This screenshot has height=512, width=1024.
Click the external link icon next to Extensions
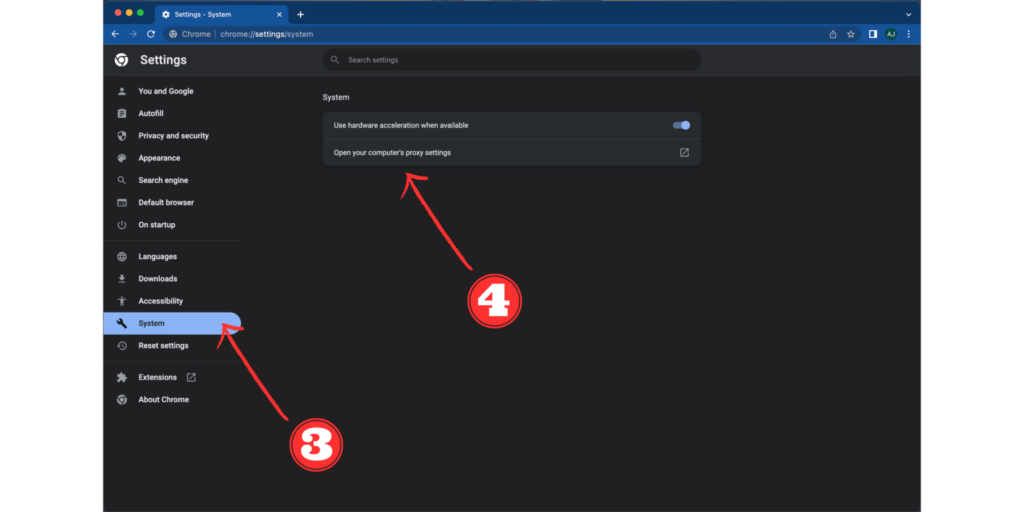tap(191, 377)
